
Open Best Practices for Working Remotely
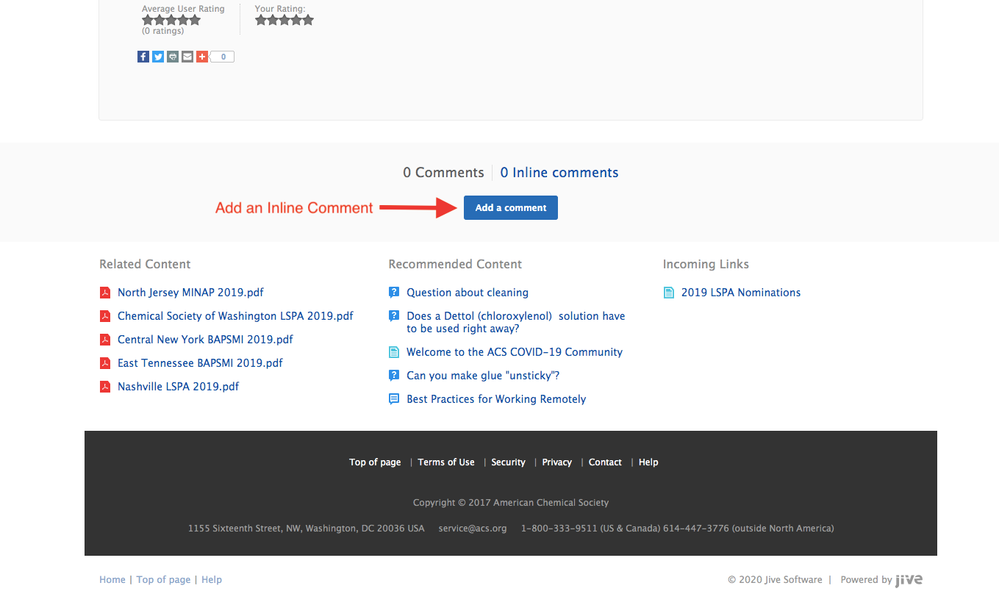[x=496, y=399]
